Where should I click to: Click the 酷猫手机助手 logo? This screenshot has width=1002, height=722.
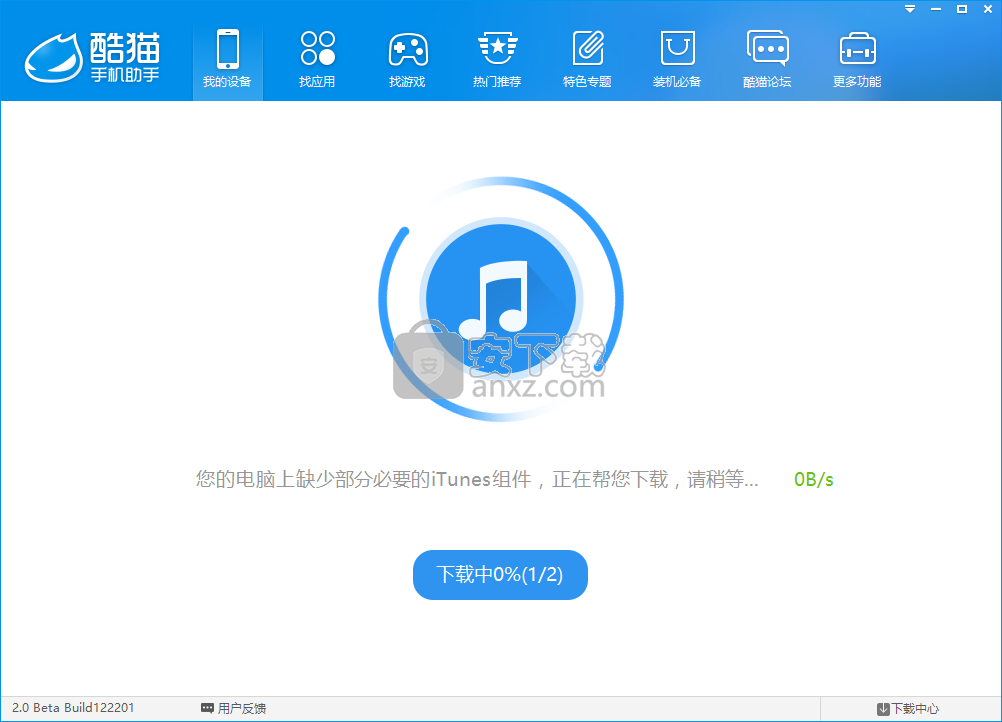pos(93,58)
